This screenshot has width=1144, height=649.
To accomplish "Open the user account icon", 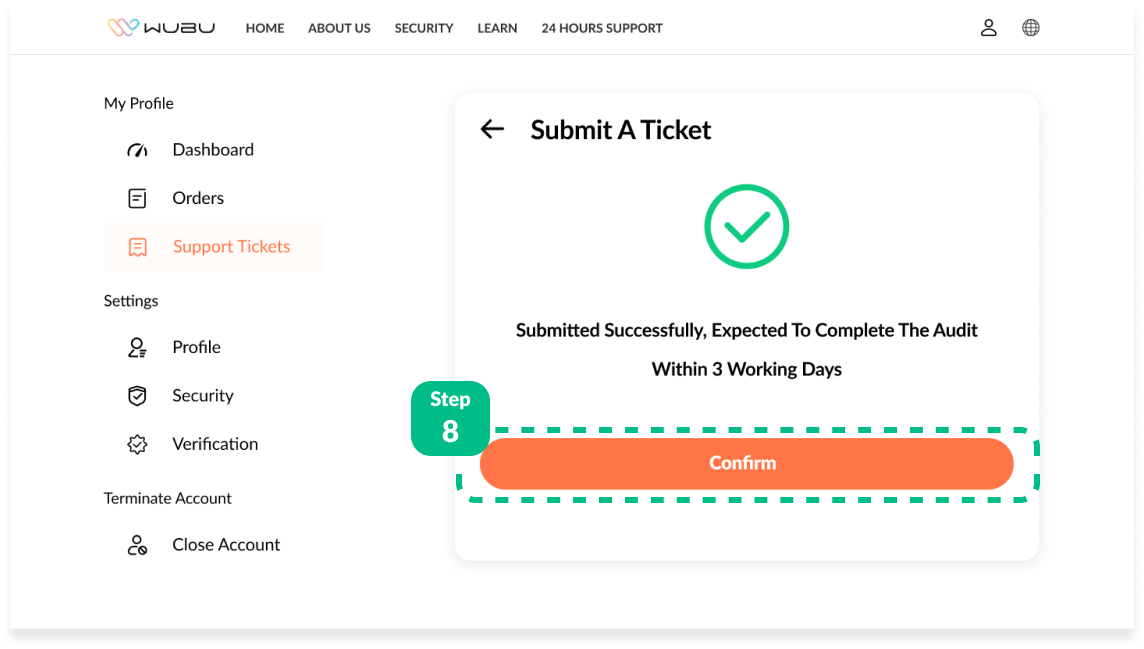I will (988, 28).
